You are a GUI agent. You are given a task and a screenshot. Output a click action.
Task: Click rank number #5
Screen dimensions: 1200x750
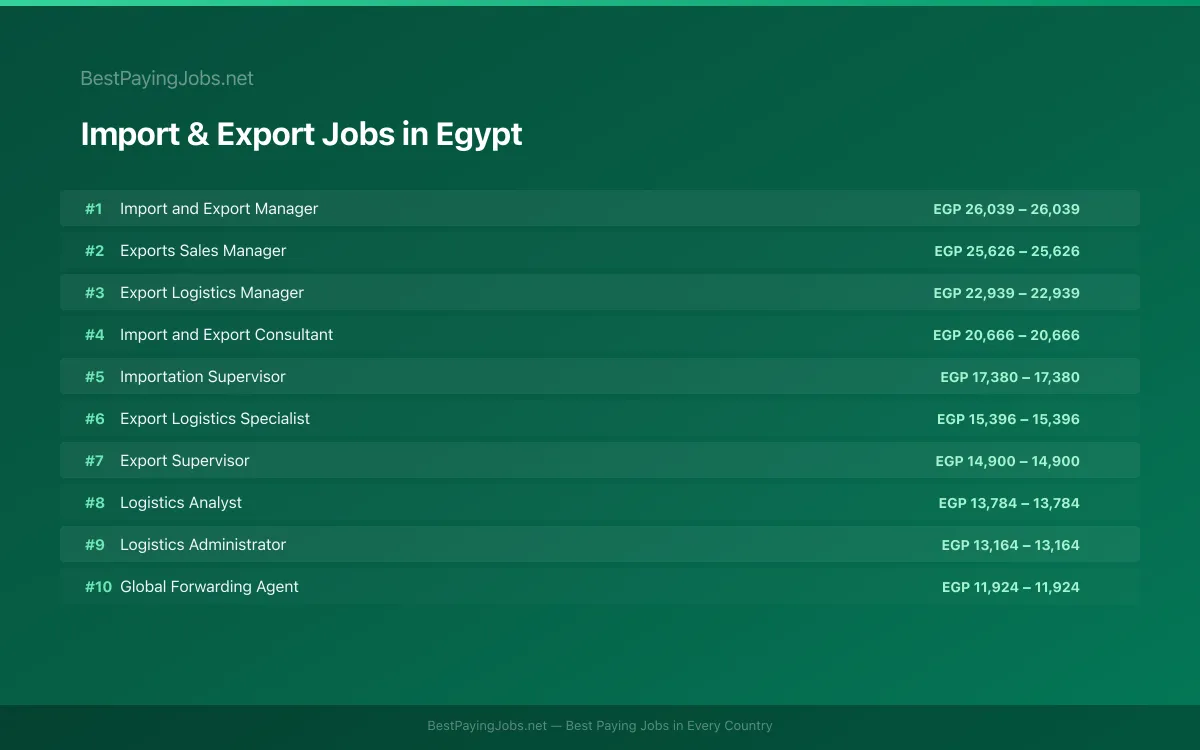click(x=94, y=377)
